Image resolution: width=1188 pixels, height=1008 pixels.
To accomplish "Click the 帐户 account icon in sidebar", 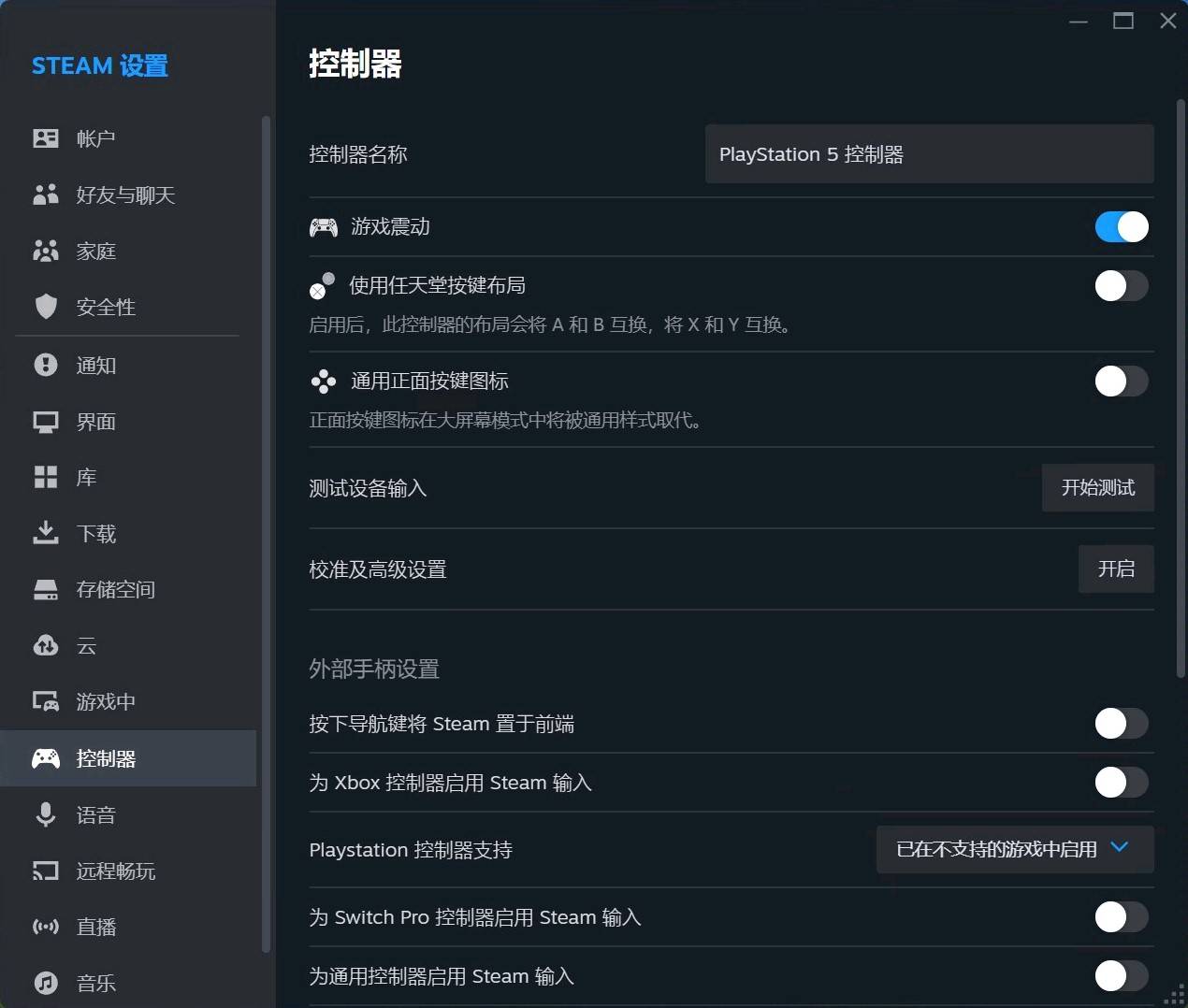I will tap(45, 138).
